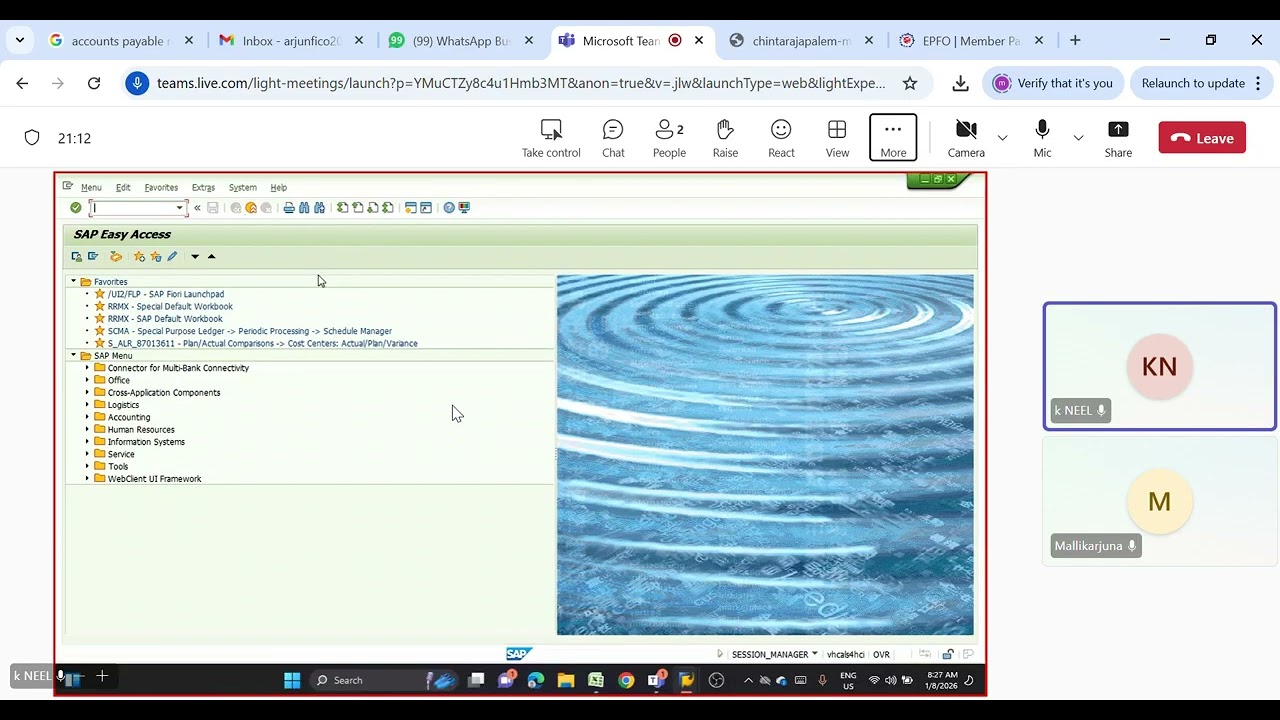Click the orange Exit icon in SAP toolbar

[251, 208]
